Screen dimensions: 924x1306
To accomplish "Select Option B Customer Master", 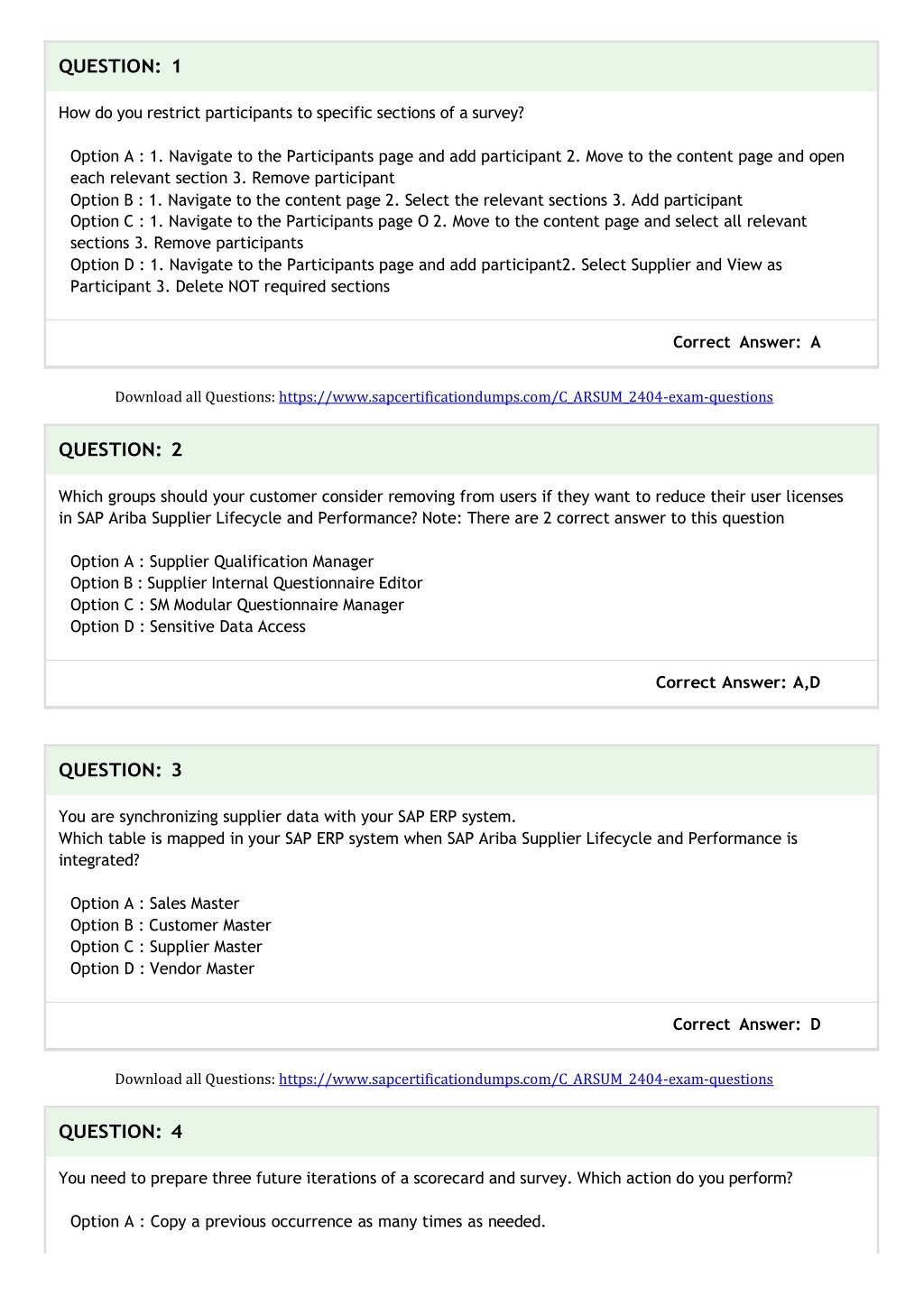I will pos(171,925).
